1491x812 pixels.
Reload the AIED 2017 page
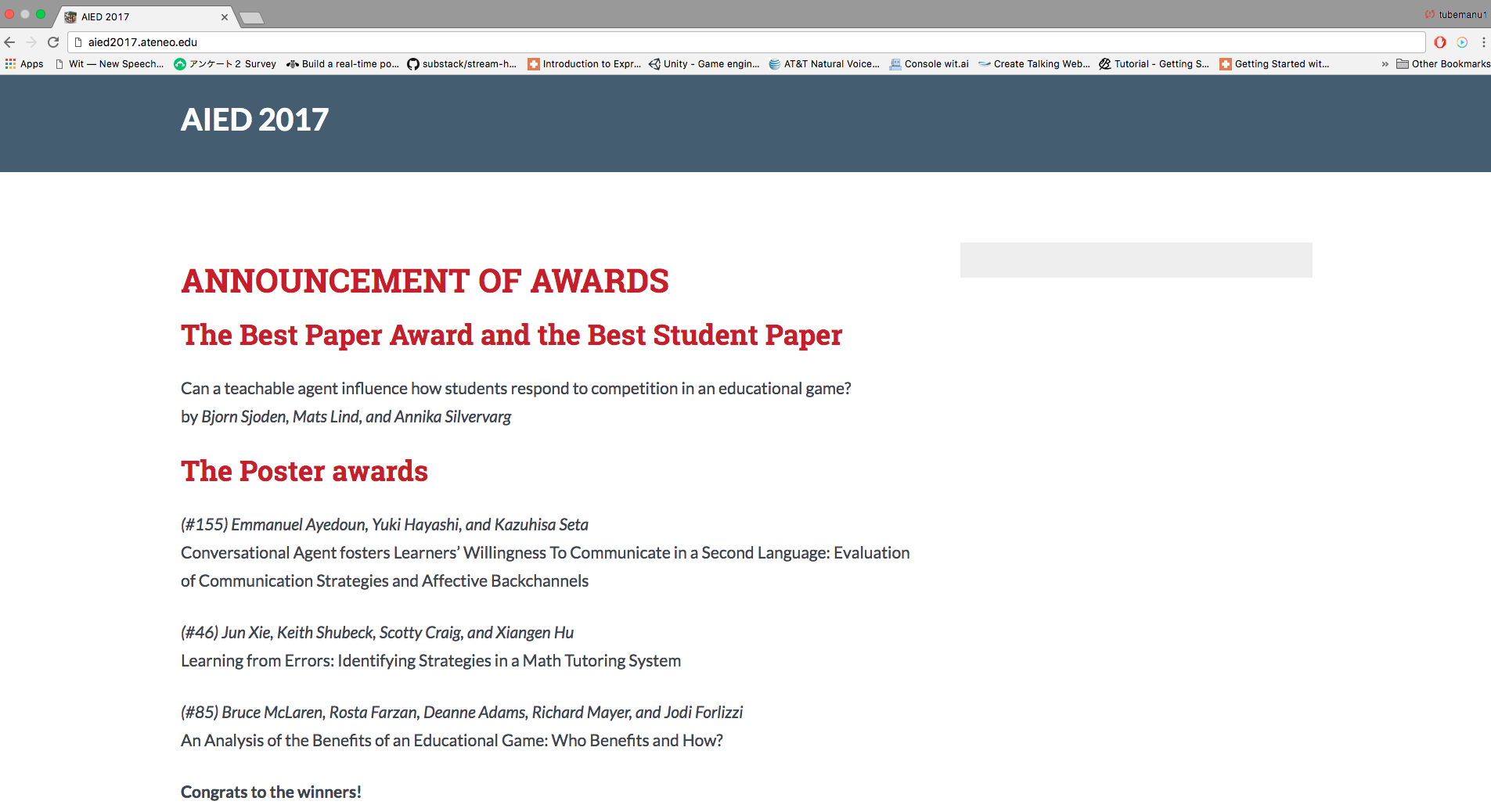click(53, 42)
